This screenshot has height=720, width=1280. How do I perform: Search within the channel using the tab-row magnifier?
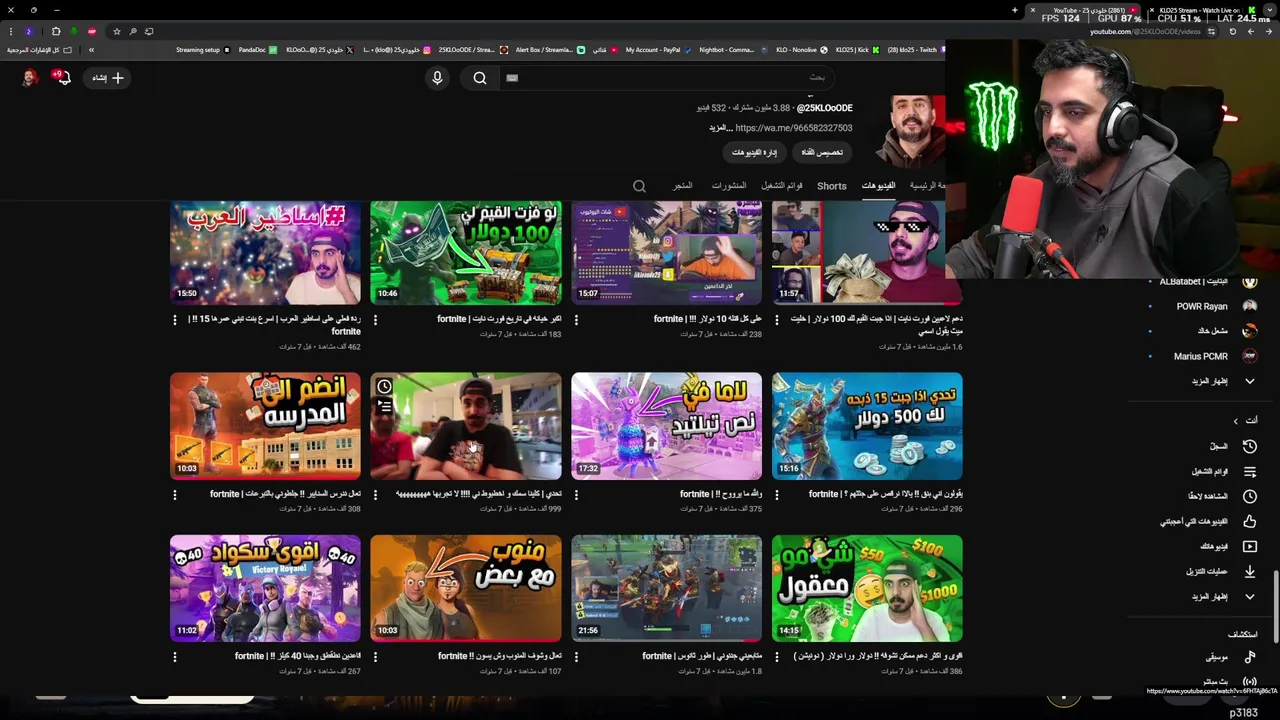[639, 186]
